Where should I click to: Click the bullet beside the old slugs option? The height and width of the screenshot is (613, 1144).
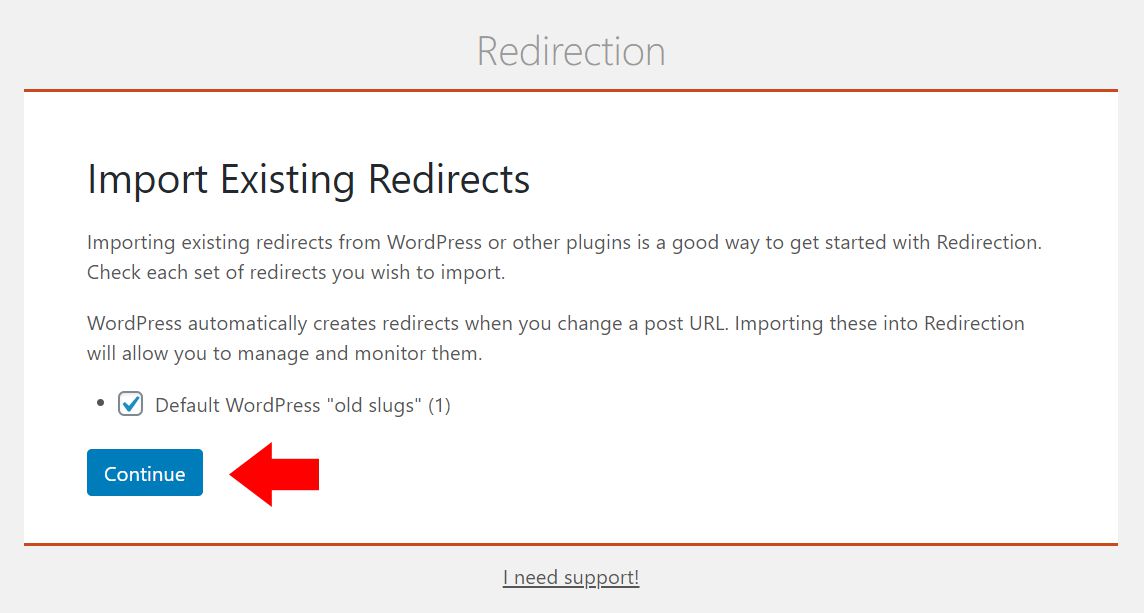pyautogui.click(x=98, y=402)
